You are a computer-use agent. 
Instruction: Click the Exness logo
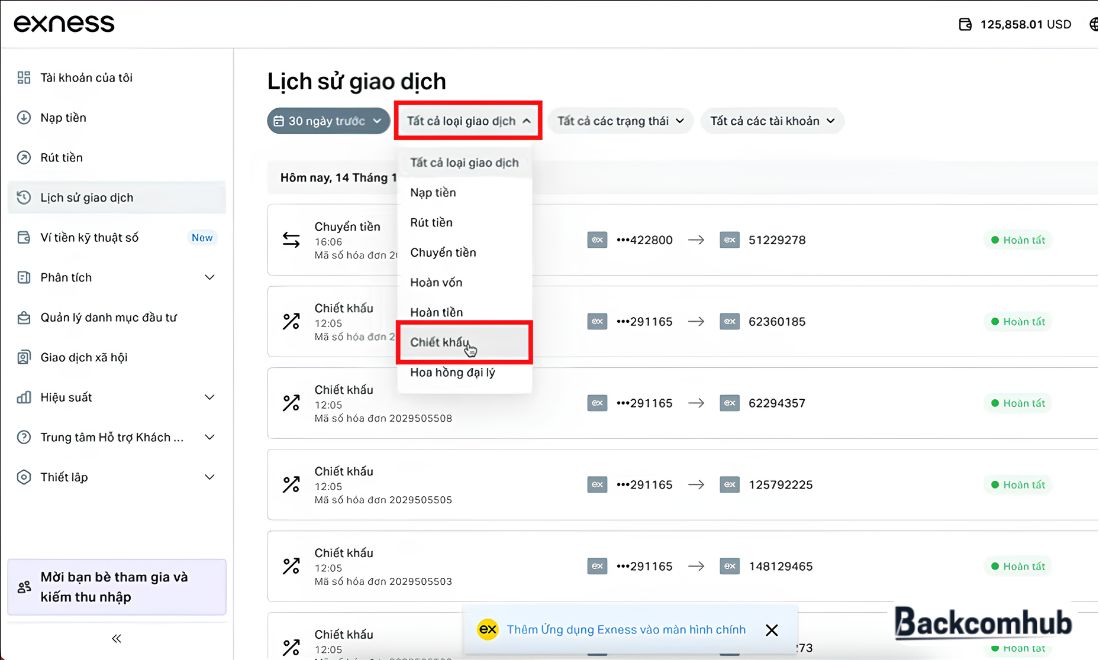(x=64, y=23)
